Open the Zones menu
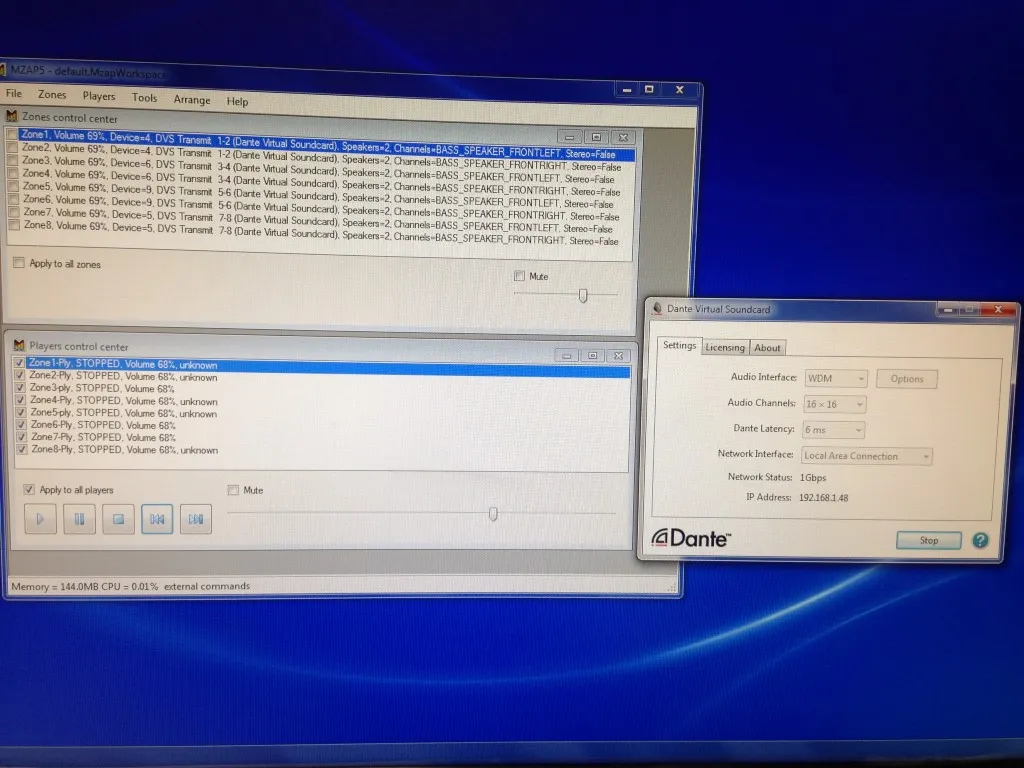Viewport: 1024px width, 768px height. [x=52, y=95]
